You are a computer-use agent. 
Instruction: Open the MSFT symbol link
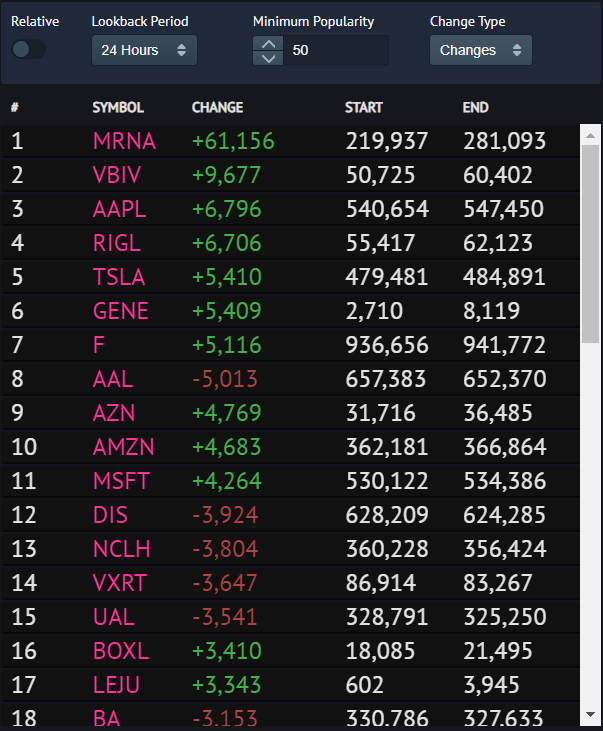point(121,482)
